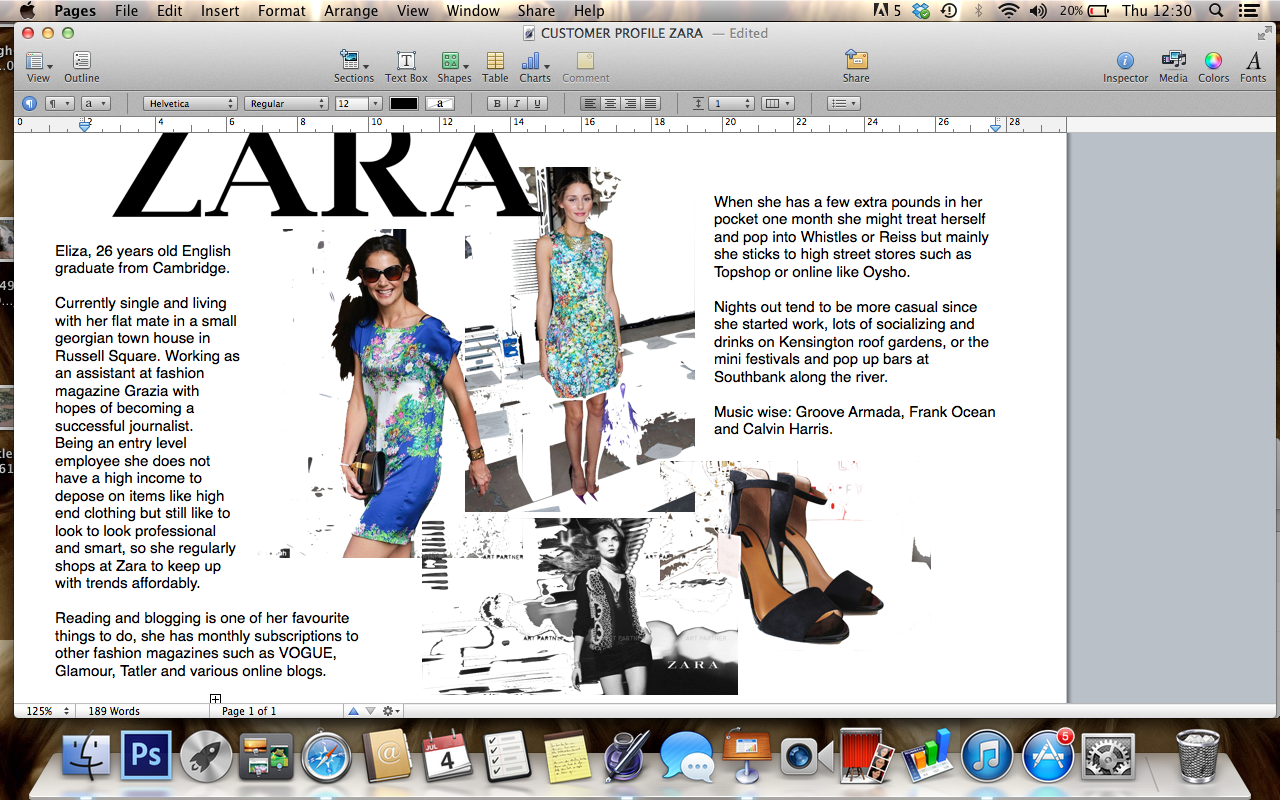The height and width of the screenshot is (800, 1280).
Task: Open the 125% zoom level dropdown
Action: (x=47, y=711)
